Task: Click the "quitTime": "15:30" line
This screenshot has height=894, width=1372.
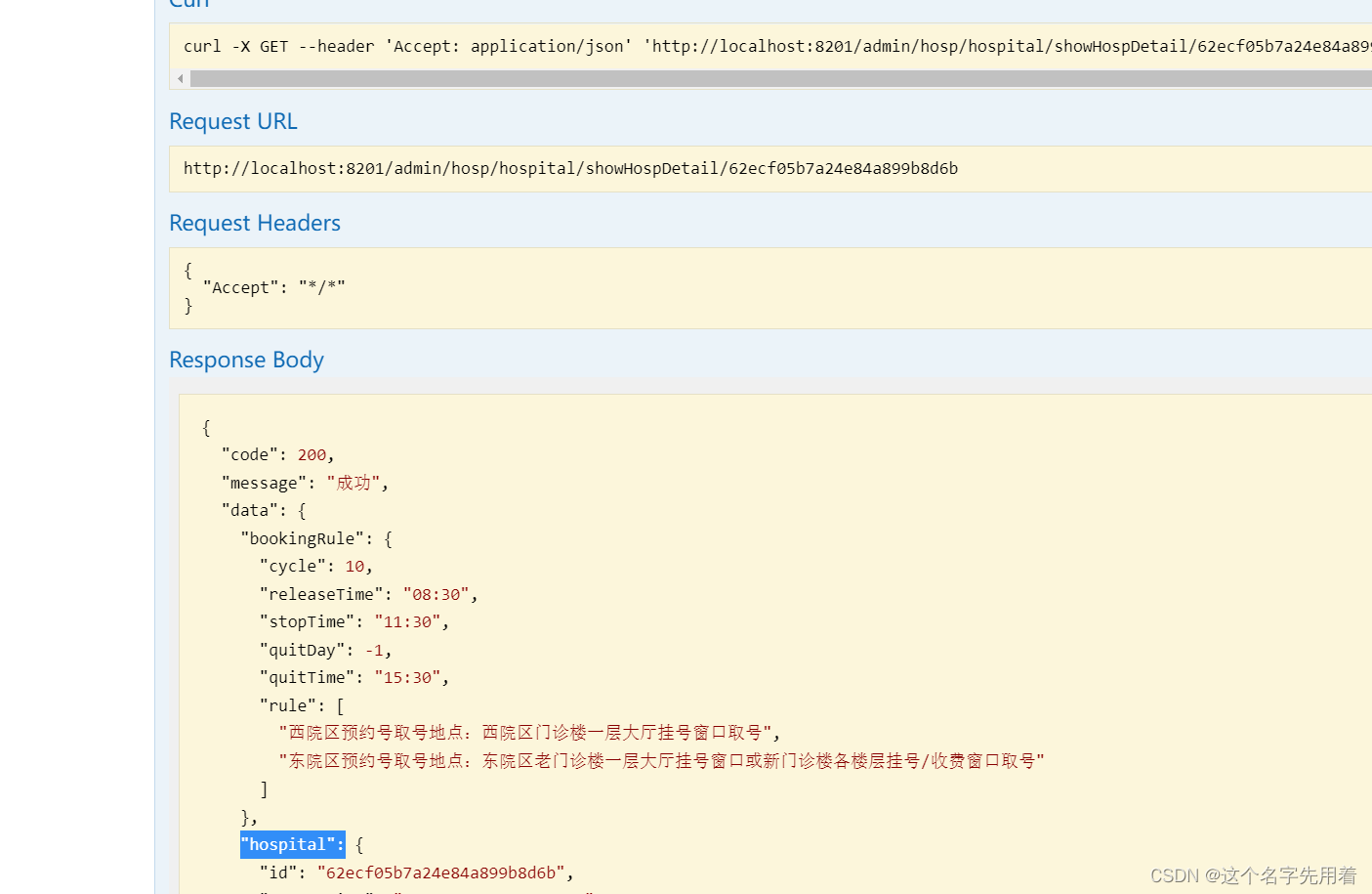Action: click(353, 677)
